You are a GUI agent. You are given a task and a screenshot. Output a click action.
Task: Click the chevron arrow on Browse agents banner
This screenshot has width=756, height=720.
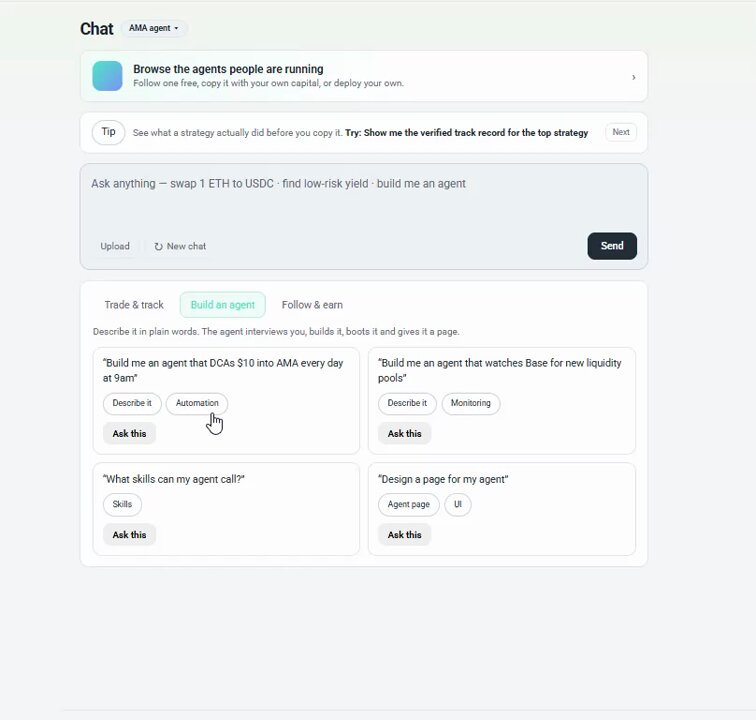pyautogui.click(x=634, y=77)
